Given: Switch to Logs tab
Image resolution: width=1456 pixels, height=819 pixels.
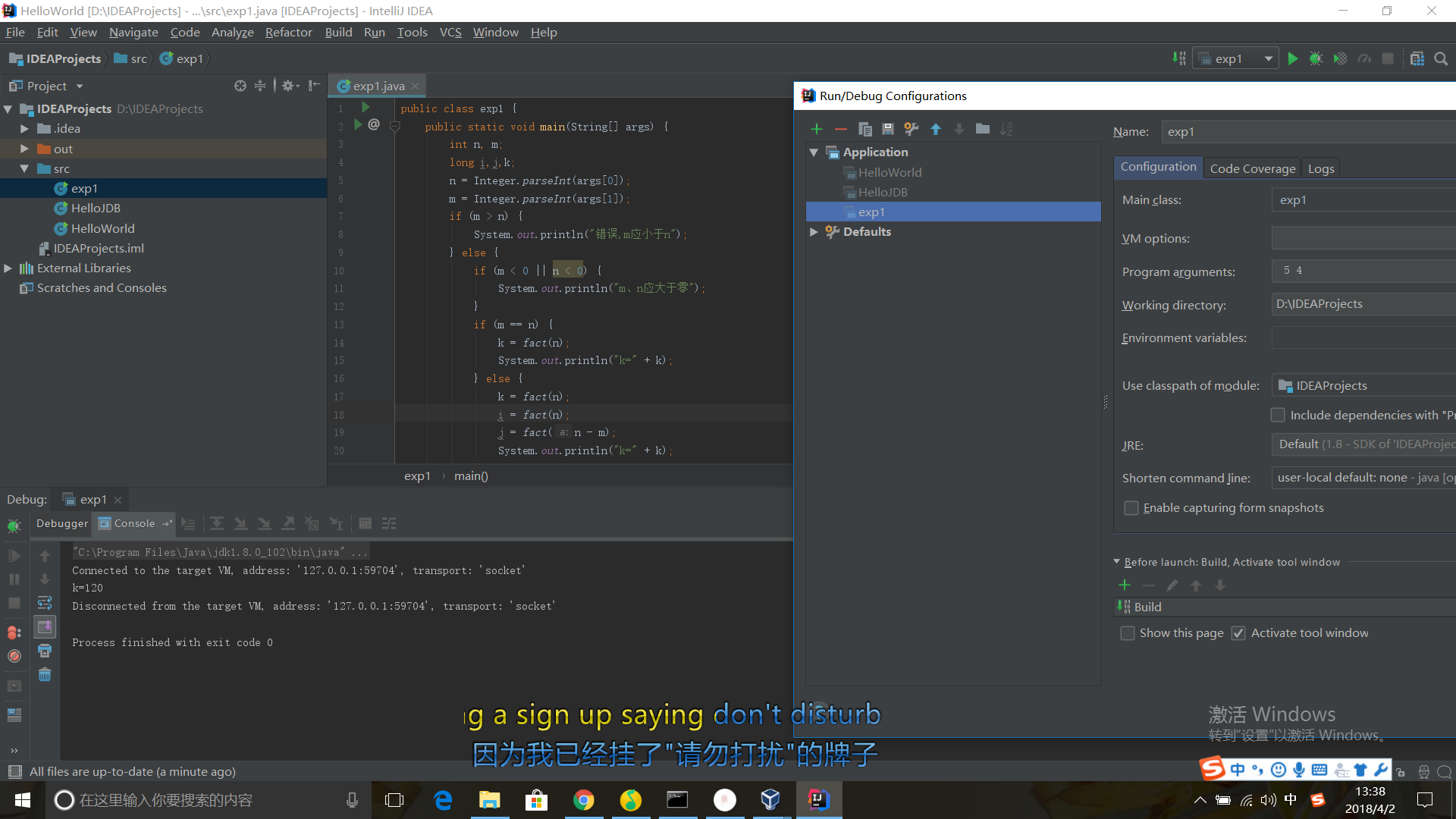Looking at the screenshot, I should [x=1320, y=168].
